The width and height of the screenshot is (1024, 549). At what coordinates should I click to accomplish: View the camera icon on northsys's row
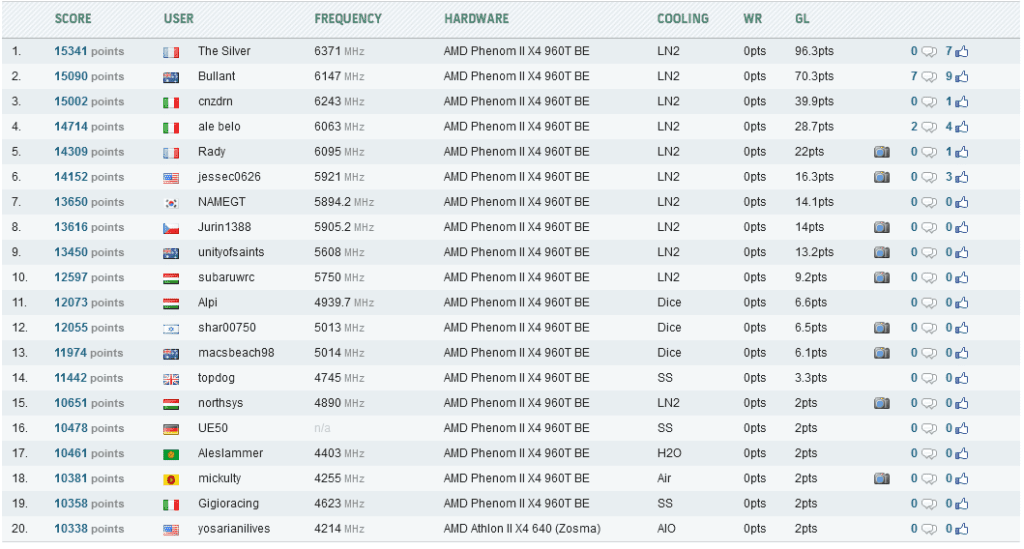(882, 403)
